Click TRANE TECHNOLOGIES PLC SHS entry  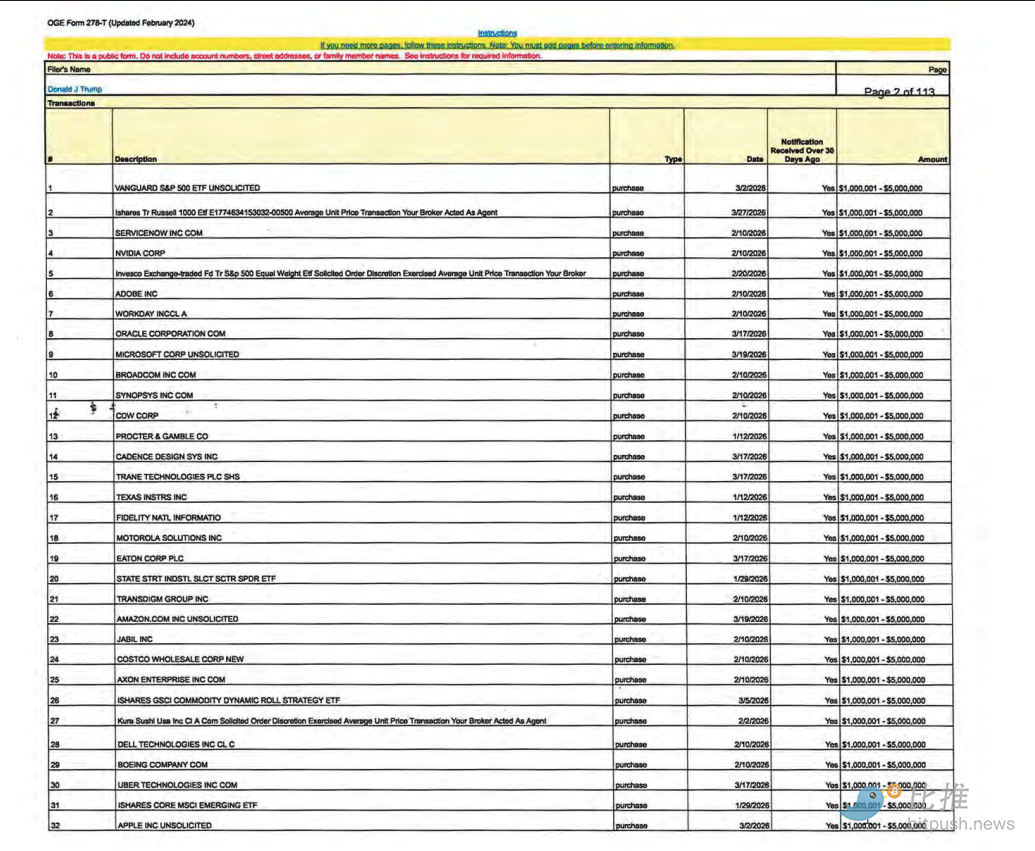178,477
